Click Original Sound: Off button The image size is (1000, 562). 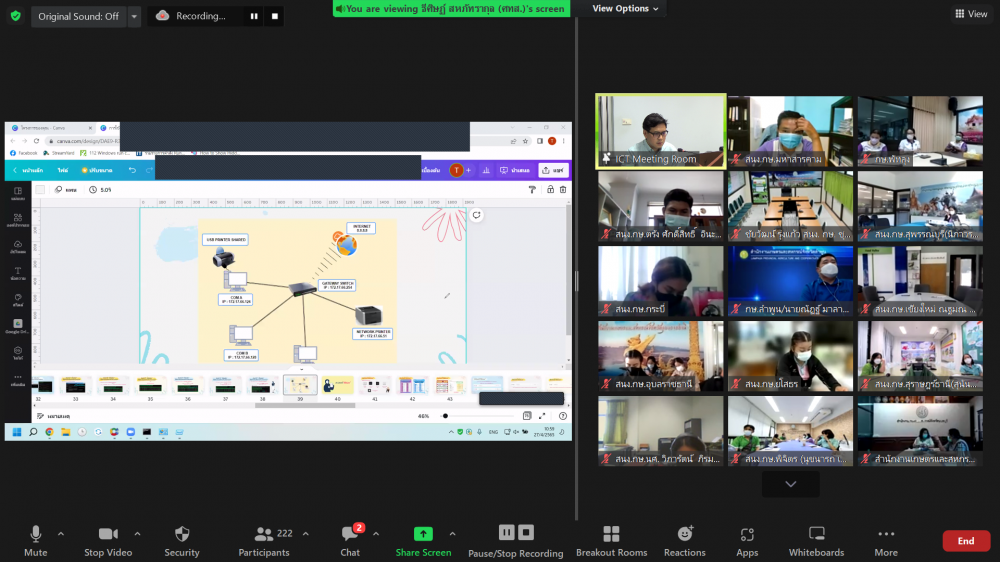(78, 16)
